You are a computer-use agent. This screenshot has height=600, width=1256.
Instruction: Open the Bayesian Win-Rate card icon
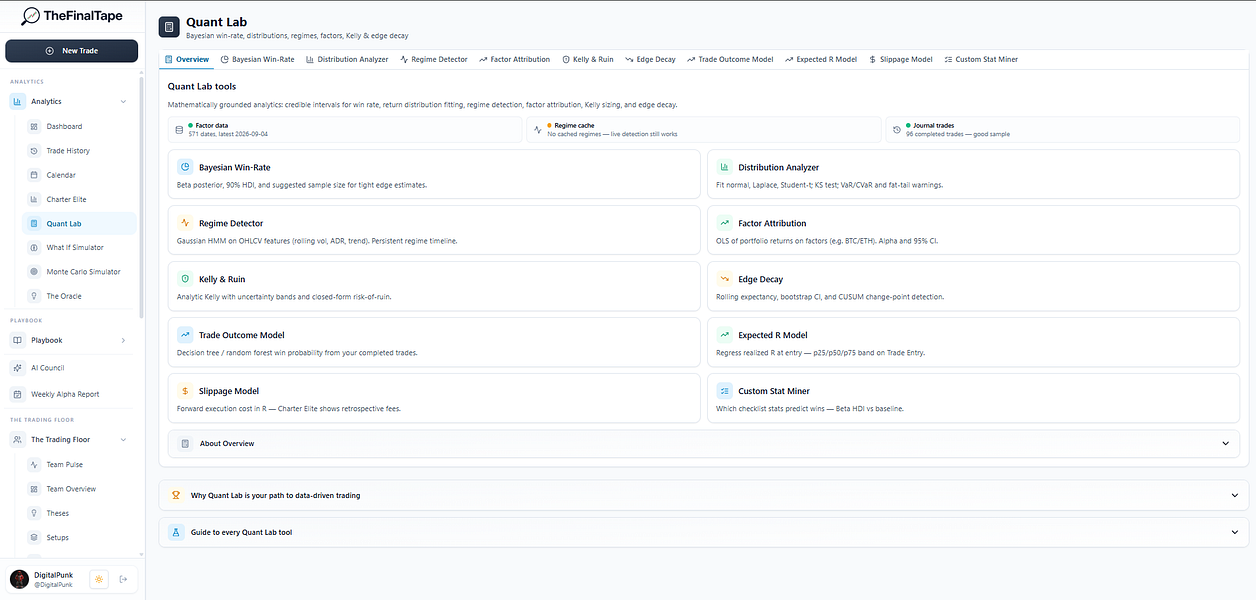click(x=185, y=167)
